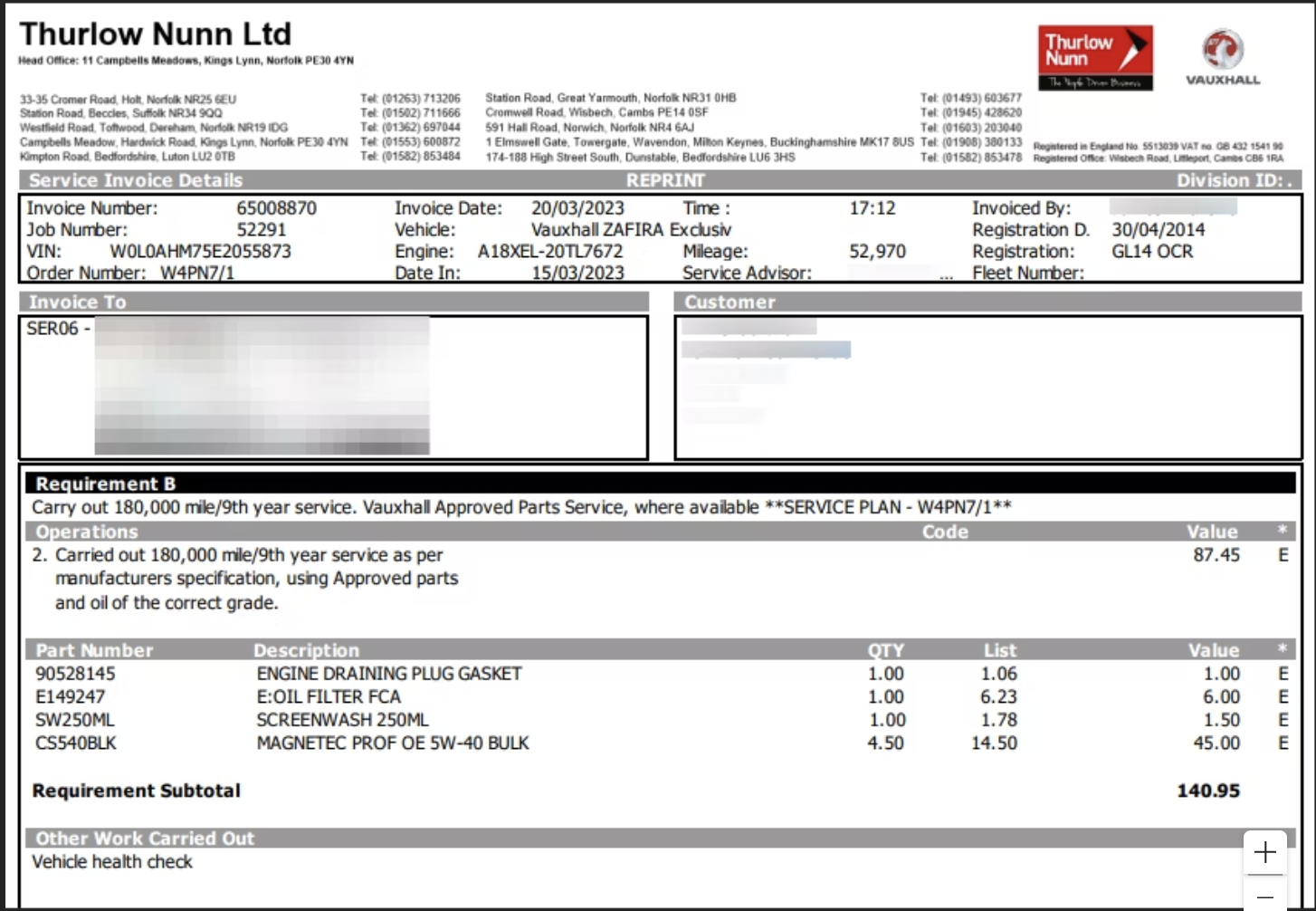Click the zoom in plus button
1316x911 pixels.
[x=1264, y=852]
